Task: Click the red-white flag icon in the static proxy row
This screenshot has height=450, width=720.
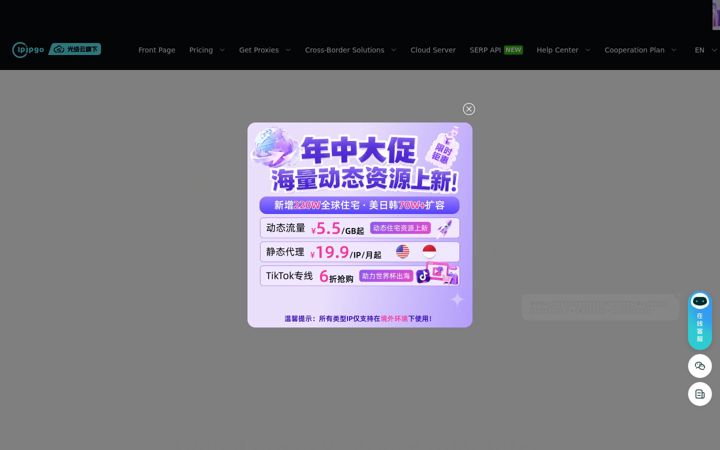Action: point(429,251)
